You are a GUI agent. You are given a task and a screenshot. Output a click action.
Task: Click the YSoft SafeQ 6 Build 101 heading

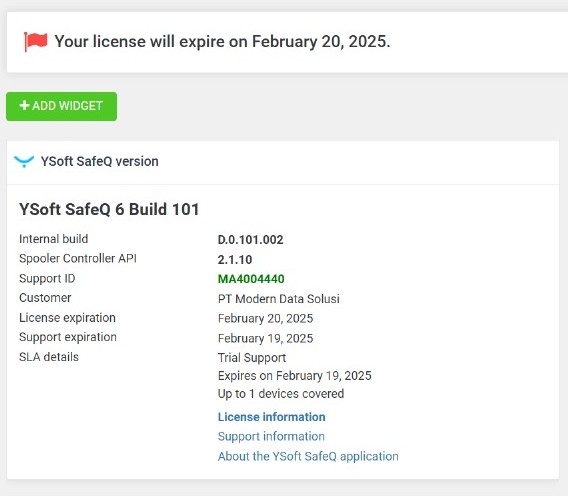pyautogui.click(x=109, y=209)
